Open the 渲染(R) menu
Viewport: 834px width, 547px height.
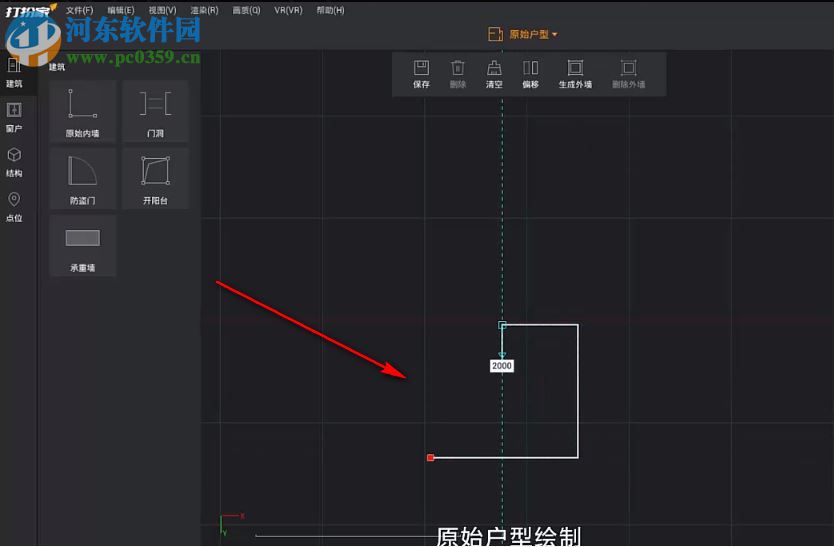pyautogui.click(x=204, y=10)
